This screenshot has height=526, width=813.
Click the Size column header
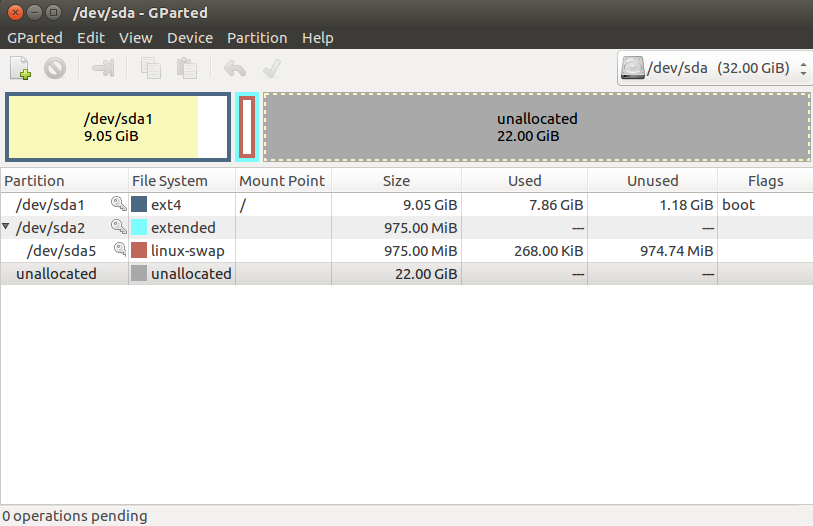(x=397, y=181)
